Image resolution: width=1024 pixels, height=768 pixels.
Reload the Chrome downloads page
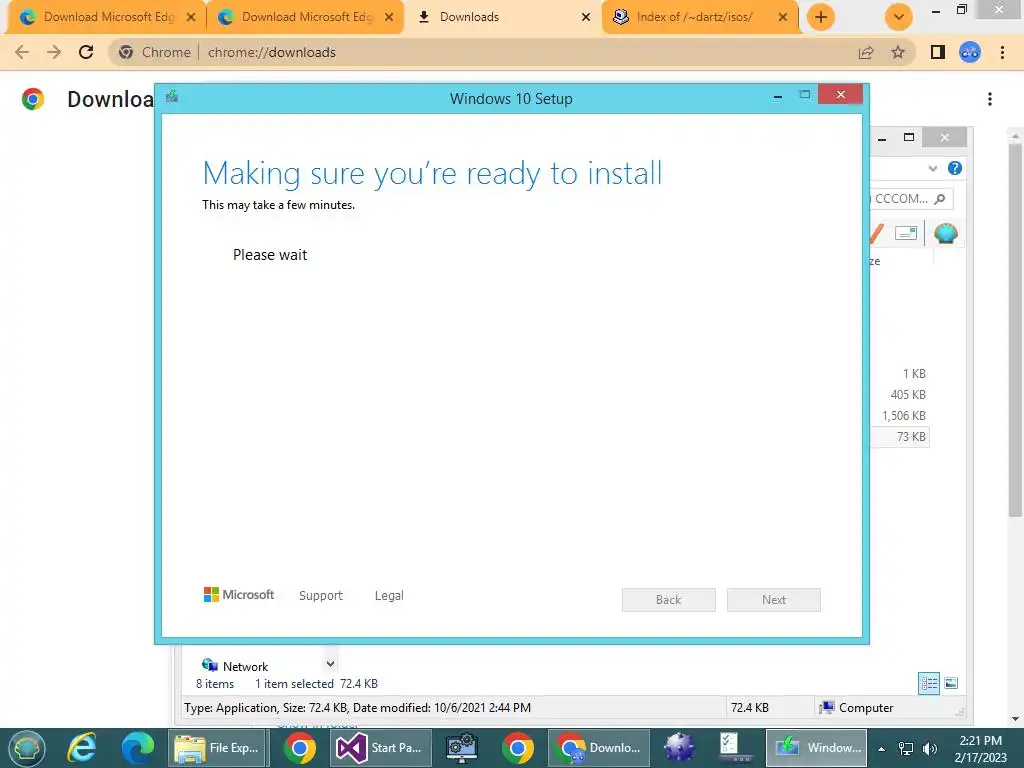[86, 52]
